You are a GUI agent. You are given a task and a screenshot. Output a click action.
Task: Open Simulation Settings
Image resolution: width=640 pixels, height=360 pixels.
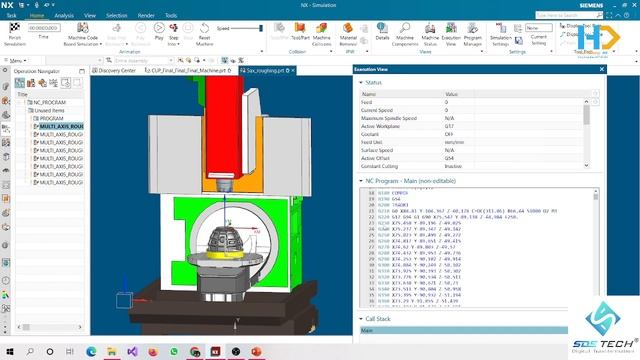point(500,34)
